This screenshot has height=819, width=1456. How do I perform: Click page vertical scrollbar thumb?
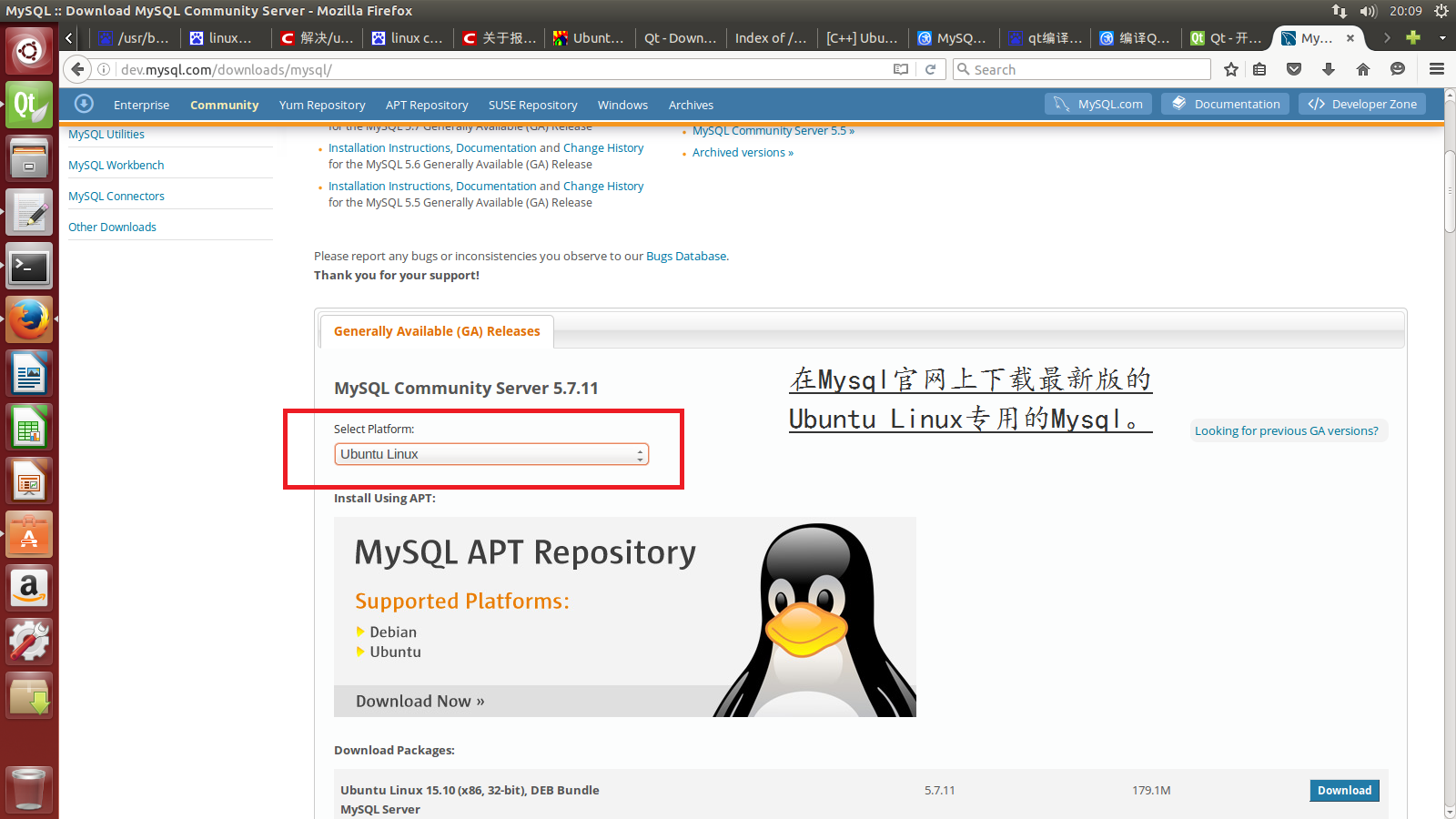click(x=1449, y=191)
